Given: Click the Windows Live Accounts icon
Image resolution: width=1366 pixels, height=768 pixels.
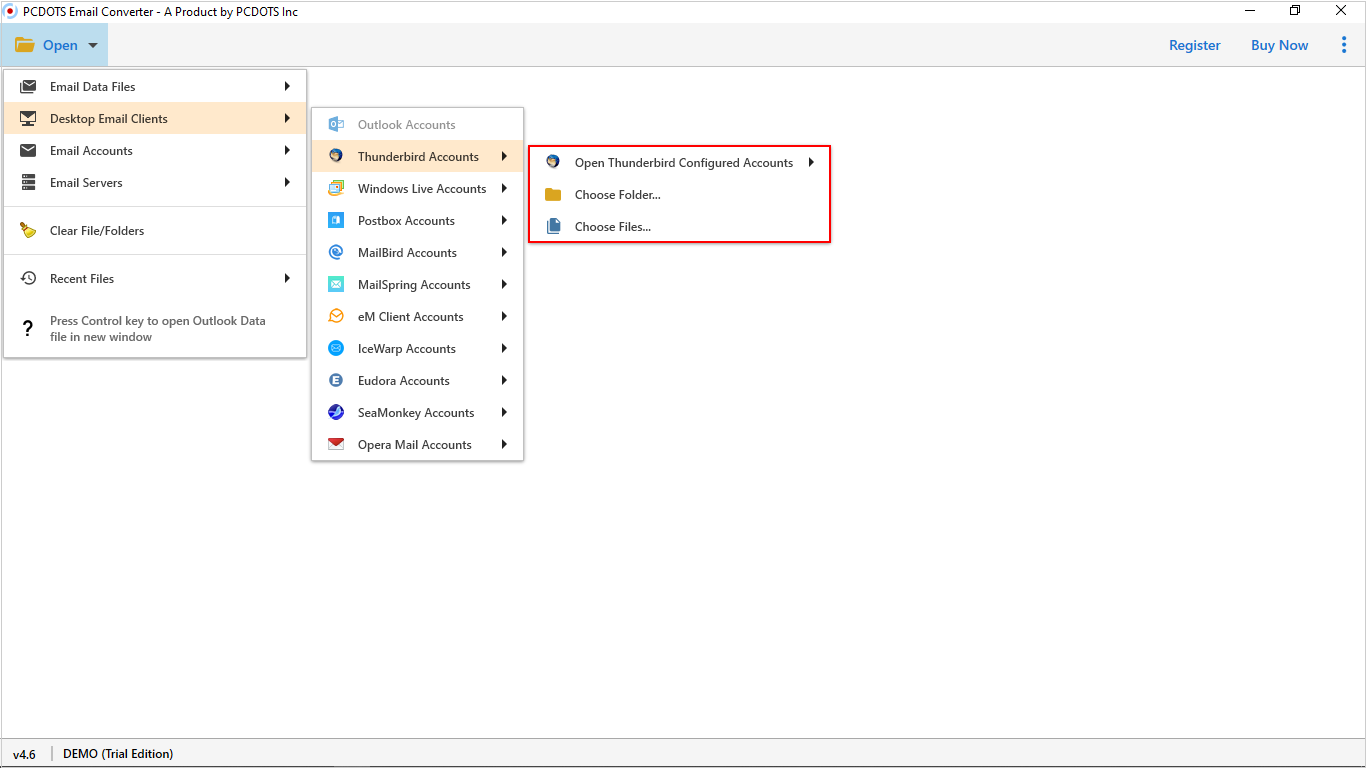Looking at the screenshot, I should tap(337, 189).
